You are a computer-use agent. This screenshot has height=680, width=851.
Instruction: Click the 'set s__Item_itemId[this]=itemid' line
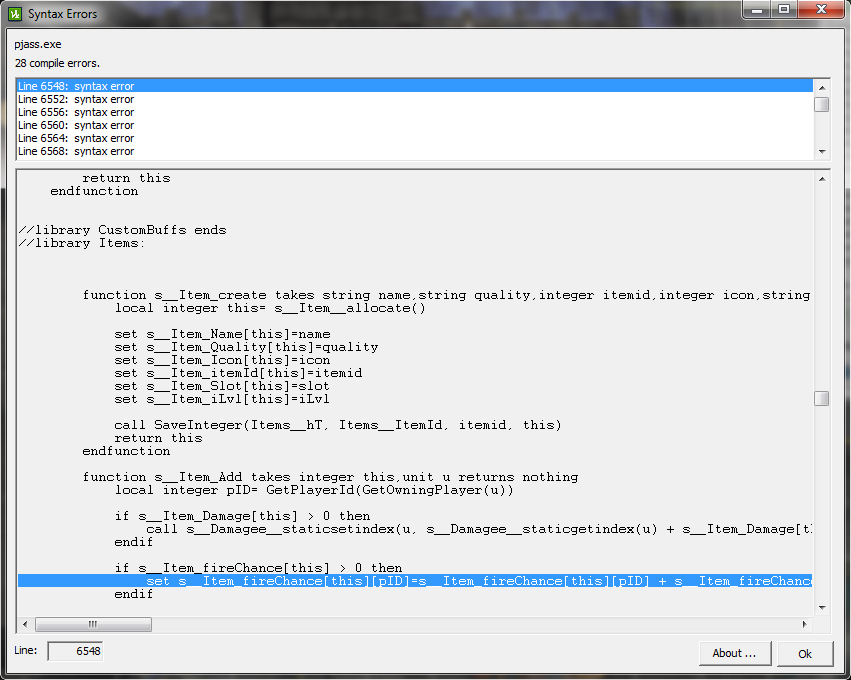pyautogui.click(x=238, y=373)
